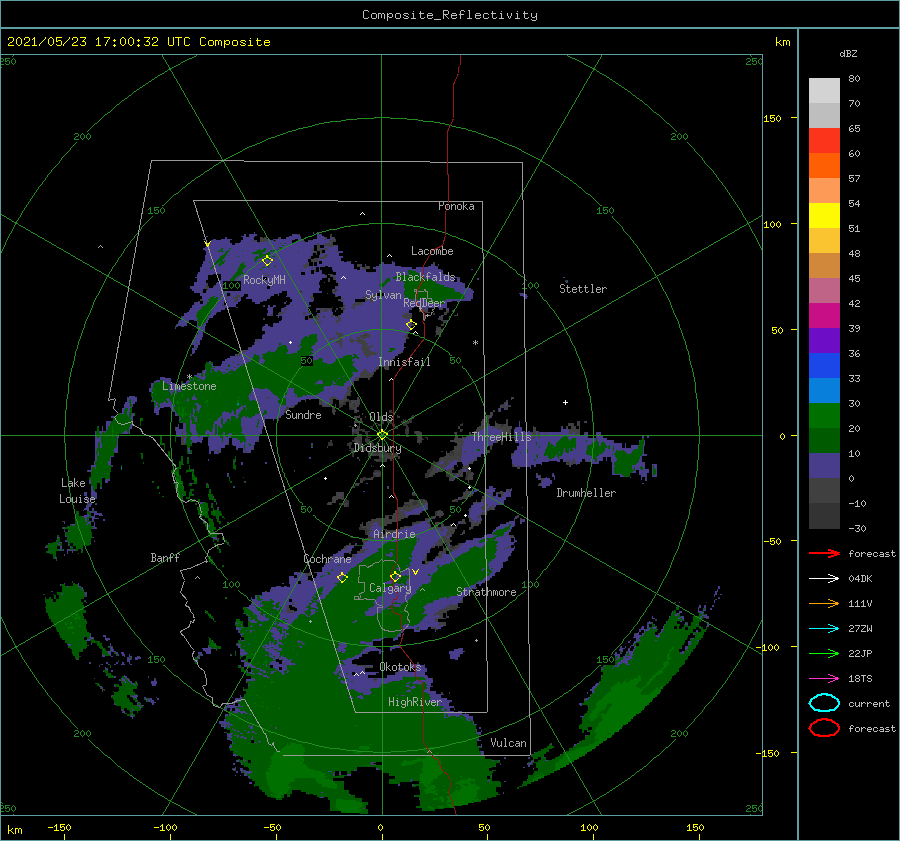Click the Airdrie label
The height and width of the screenshot is (841, 900).
pos(394,534)
